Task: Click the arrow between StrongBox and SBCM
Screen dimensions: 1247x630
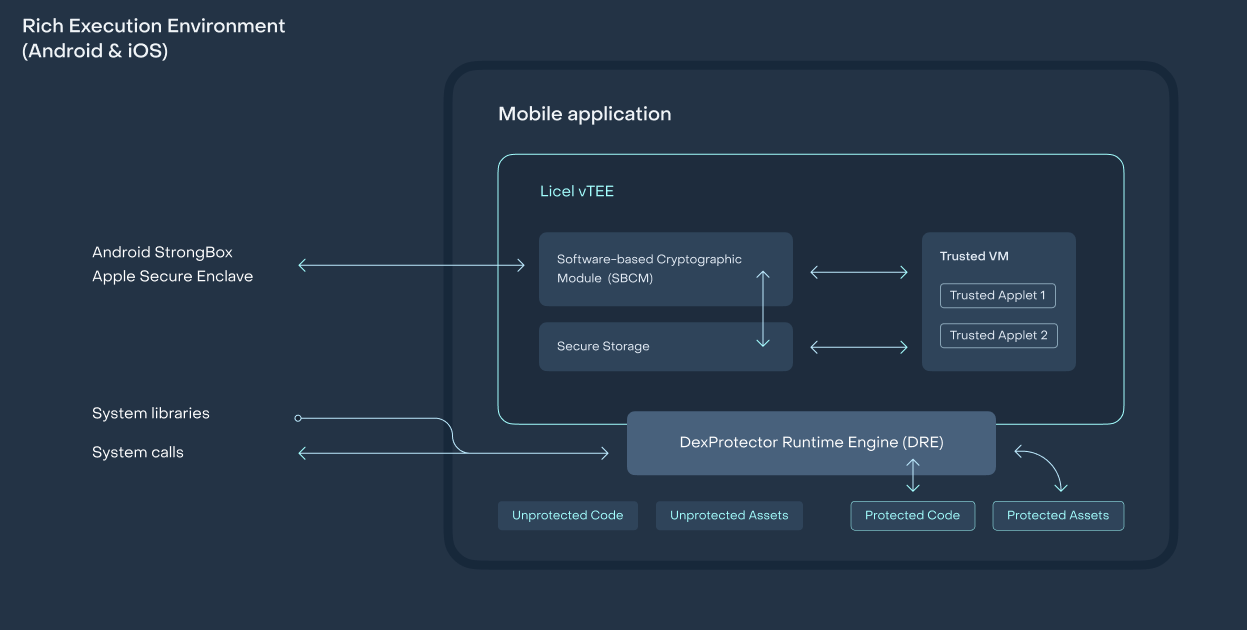Action: (x=411, y=265)
